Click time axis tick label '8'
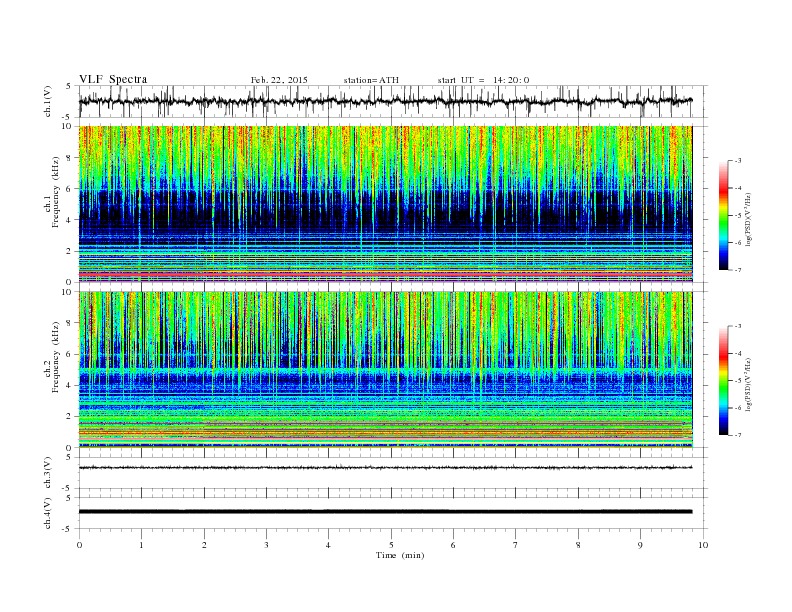The width and height of the screenshot is (792, 612). tap(578, 545)
